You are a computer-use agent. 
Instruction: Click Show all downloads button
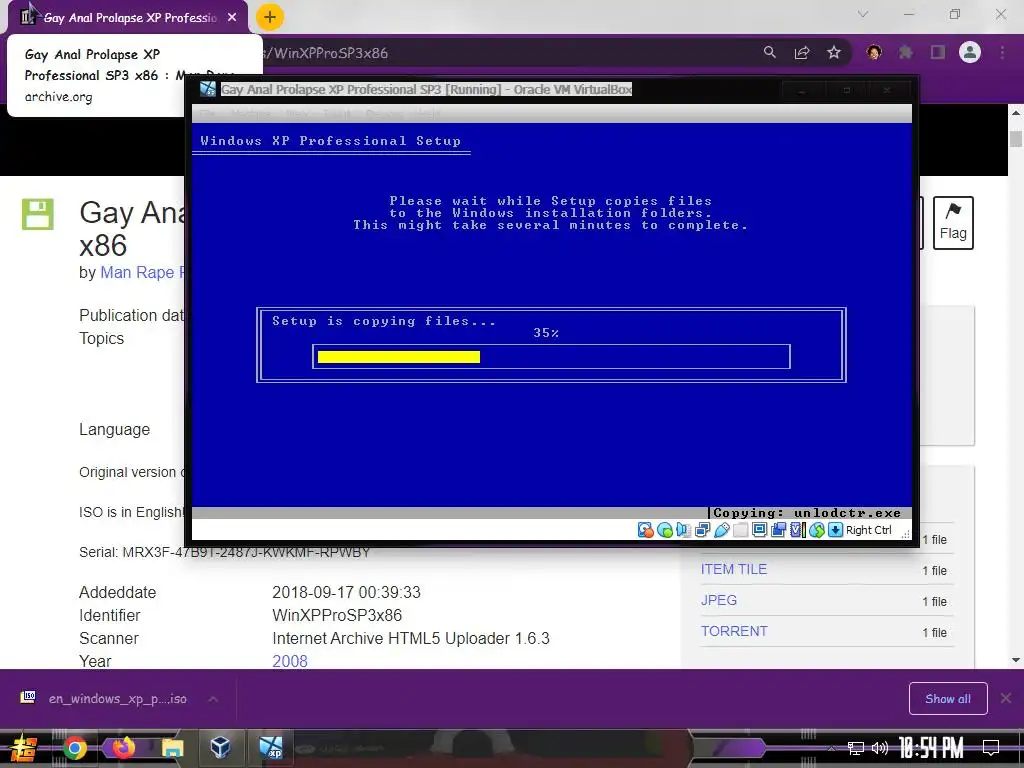coord(948,699)
